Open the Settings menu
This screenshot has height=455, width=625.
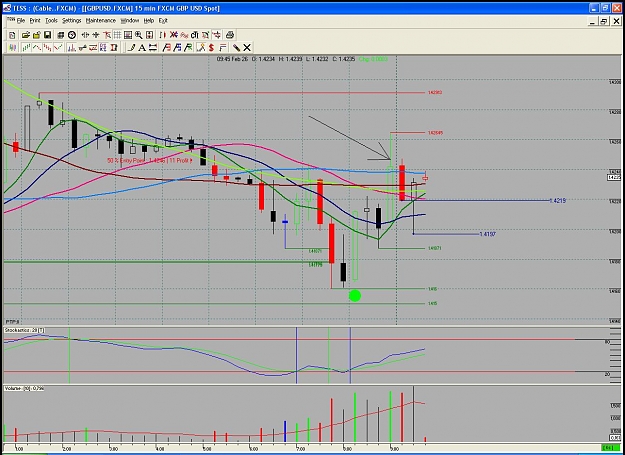coord(72,20)
